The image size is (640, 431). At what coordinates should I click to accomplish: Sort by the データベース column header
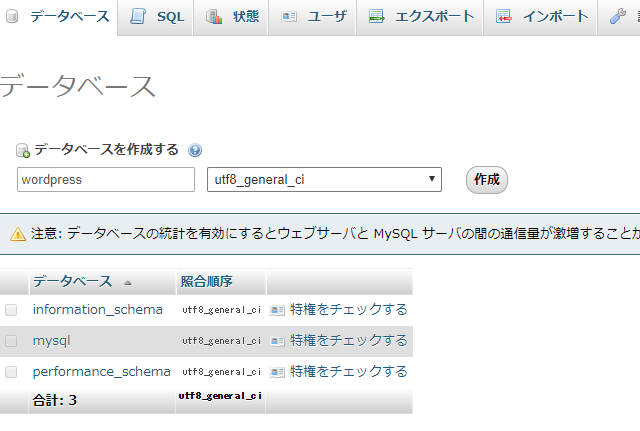[72, 282]
